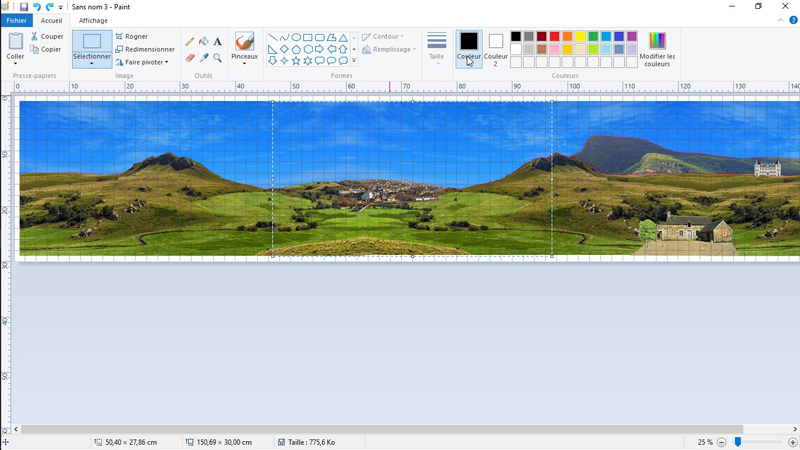Choose the Fill bucket tool
800x450 pixels.
[x=204, y=42]
